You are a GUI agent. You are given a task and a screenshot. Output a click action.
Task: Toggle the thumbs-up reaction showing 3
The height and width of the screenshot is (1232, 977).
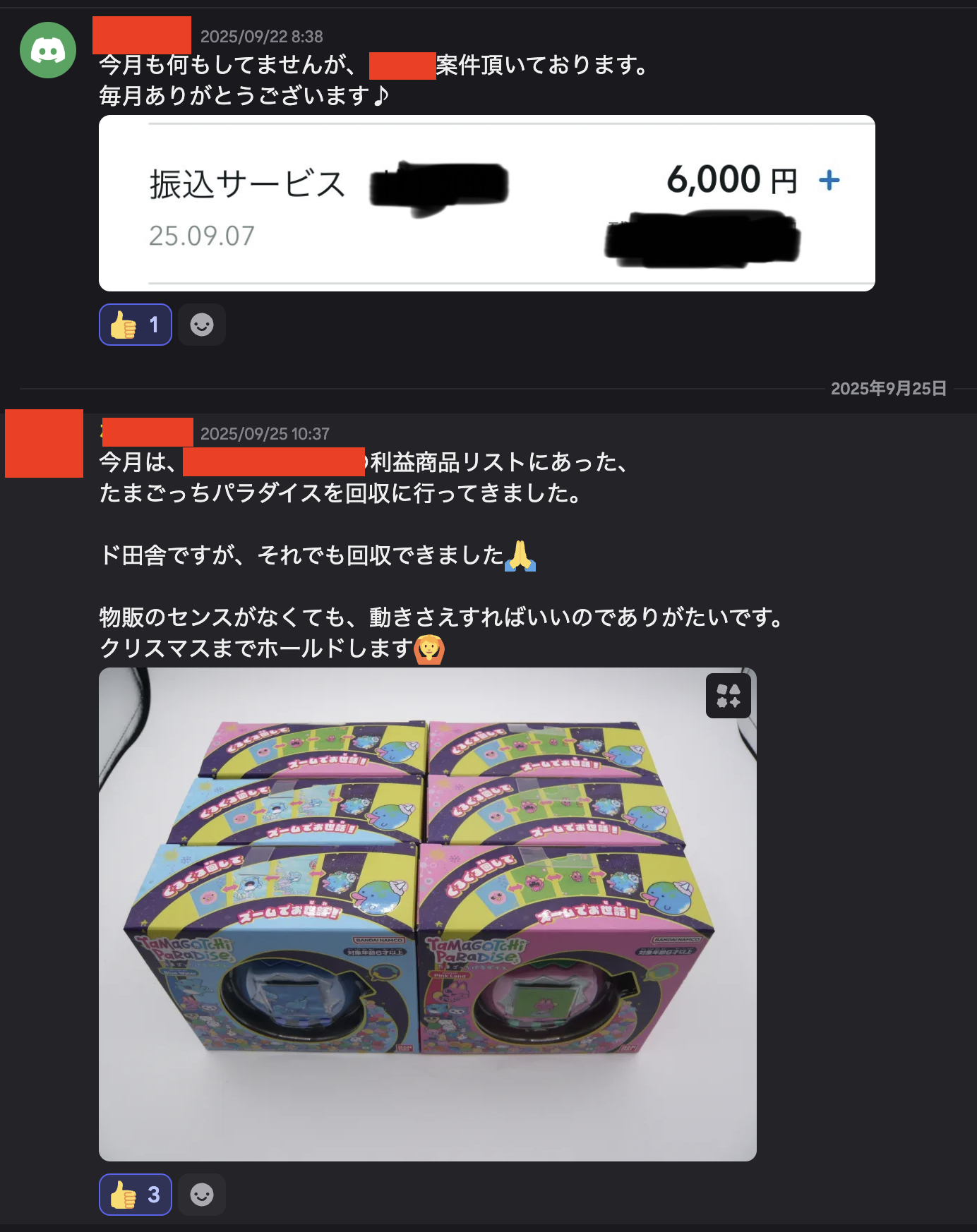(x=136, y=1195)
